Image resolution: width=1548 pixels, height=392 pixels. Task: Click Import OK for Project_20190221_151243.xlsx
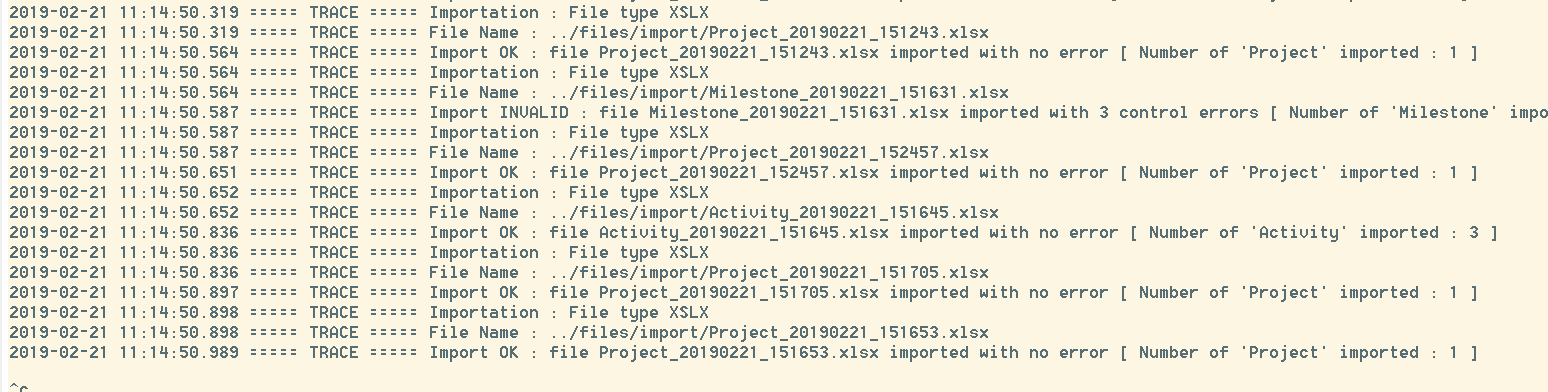[x=474, y=52]
